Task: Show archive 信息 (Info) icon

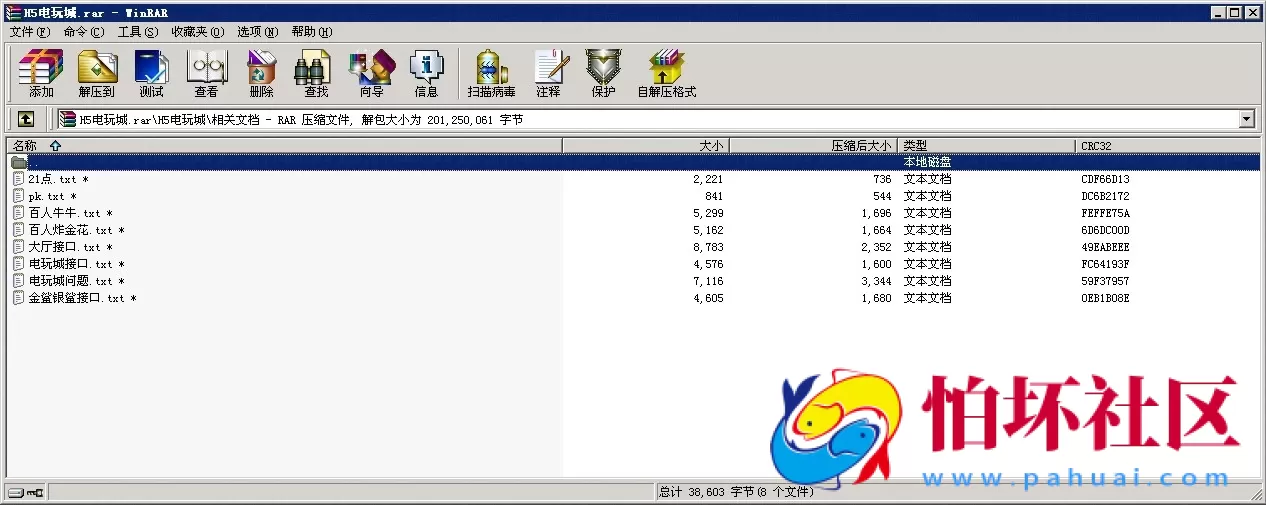Action: coord(426,73)
